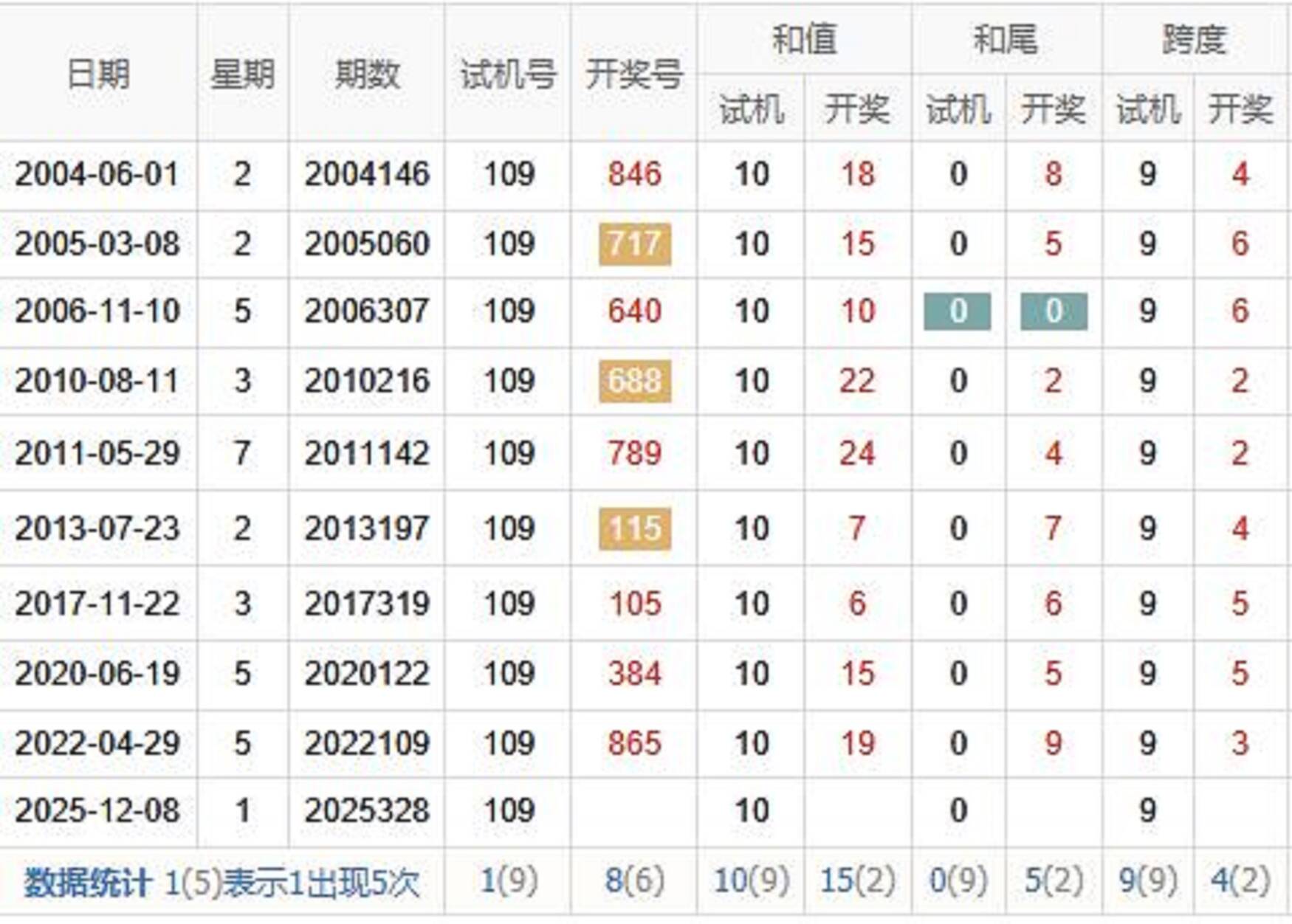Select the 和尾 group header
1292x924 pixels.
point(1006,38)
